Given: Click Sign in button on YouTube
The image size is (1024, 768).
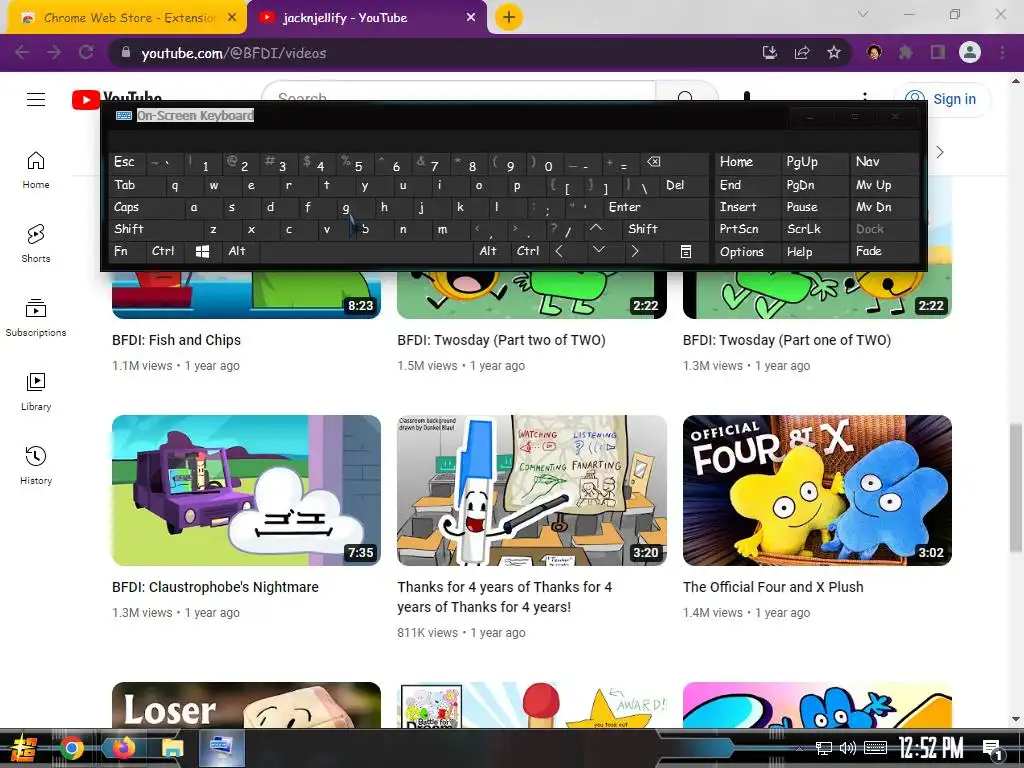Looking at the screenshot, I should point(942,99).
